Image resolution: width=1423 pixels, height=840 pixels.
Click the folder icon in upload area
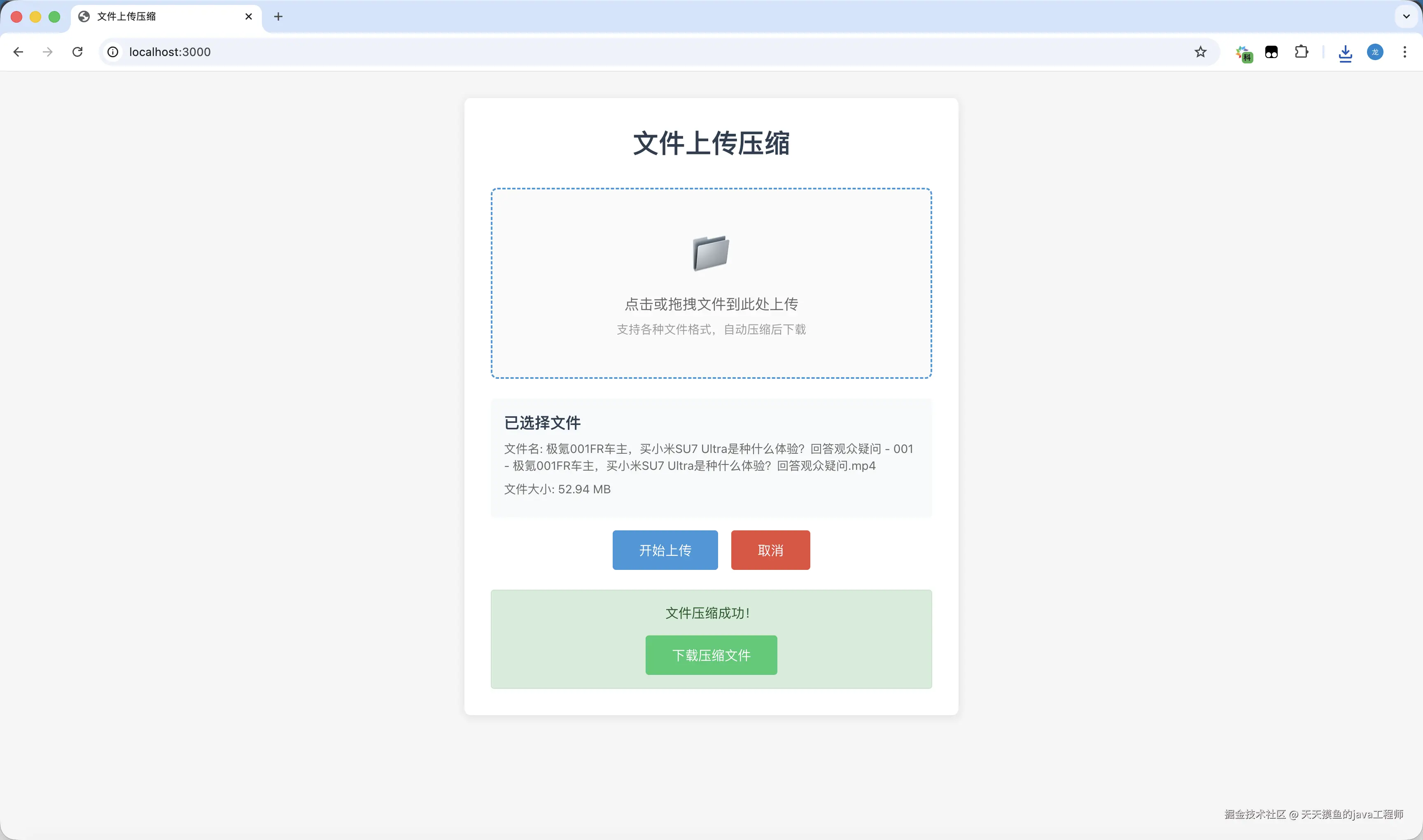pyautogui.click(x=711, y=253)
